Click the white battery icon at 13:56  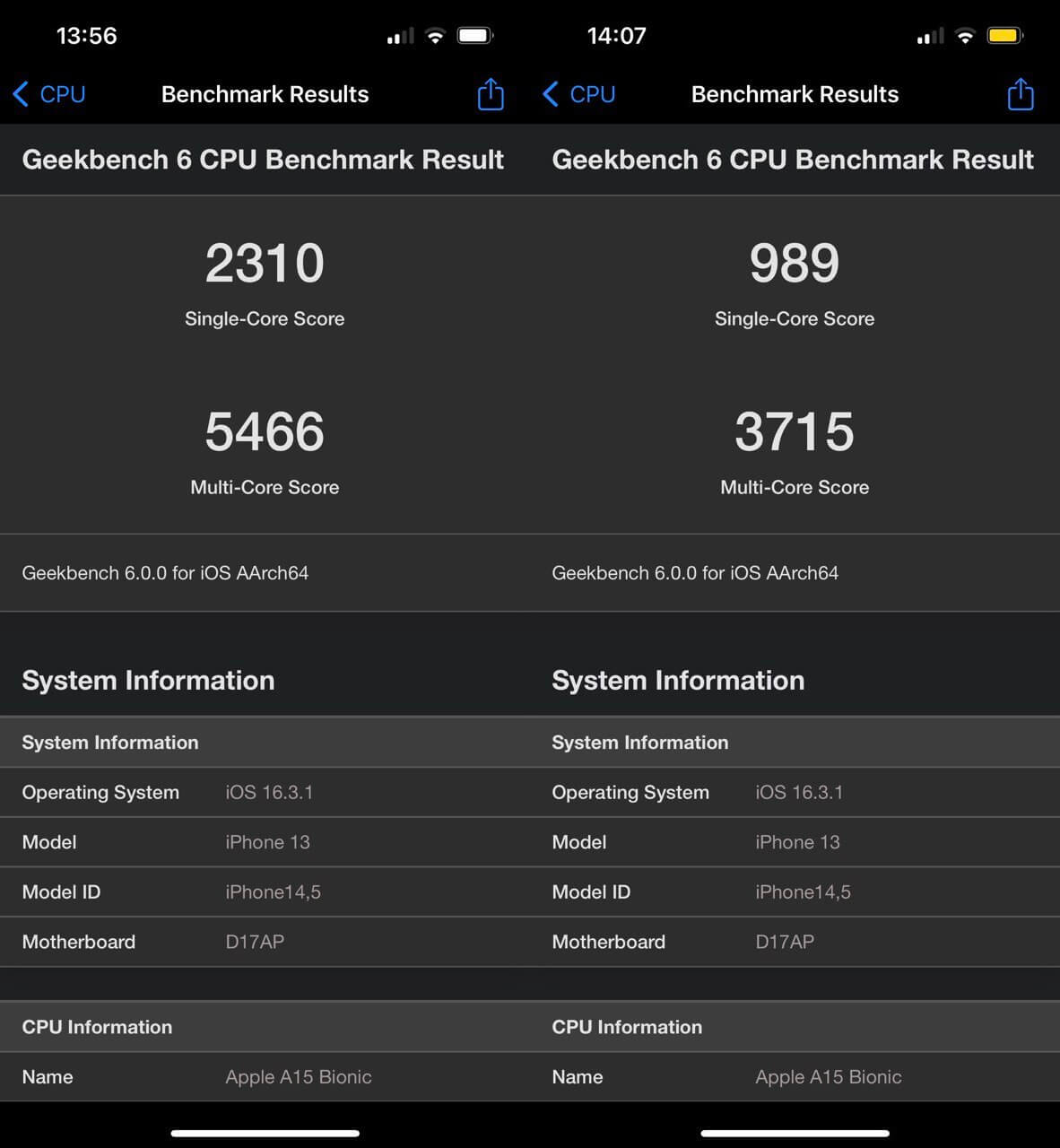(x=474, y=36)
